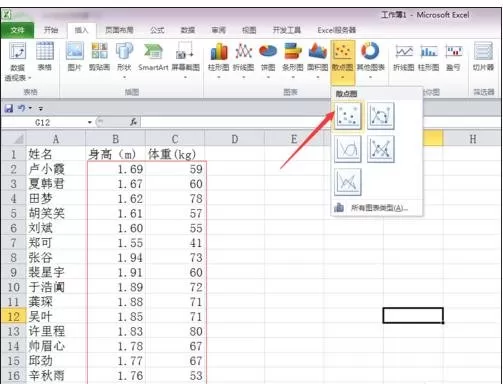Open Clip Art (剪贴画)
Viewport: 503px width, 384px height.
pyautogui.click(x=99, y=57)
